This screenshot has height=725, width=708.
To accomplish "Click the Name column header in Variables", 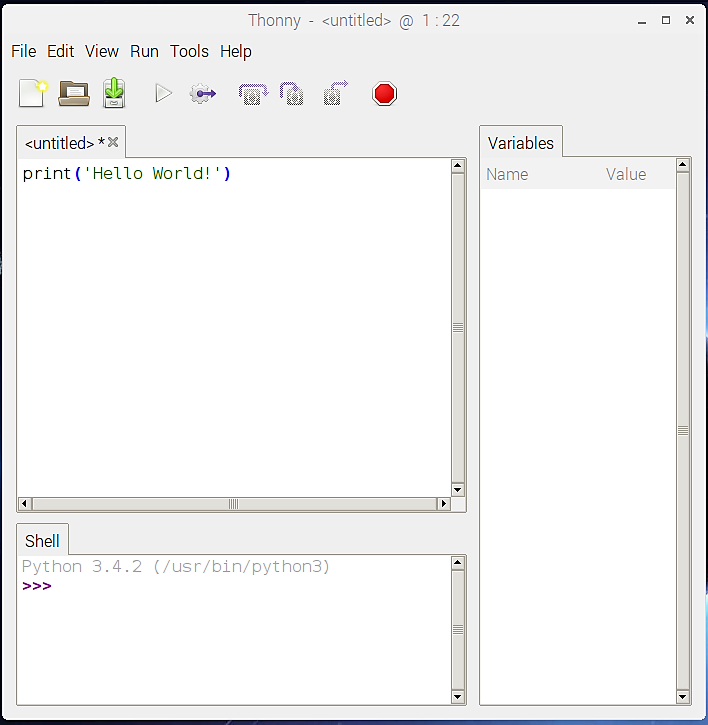I will tap(507, 174).
